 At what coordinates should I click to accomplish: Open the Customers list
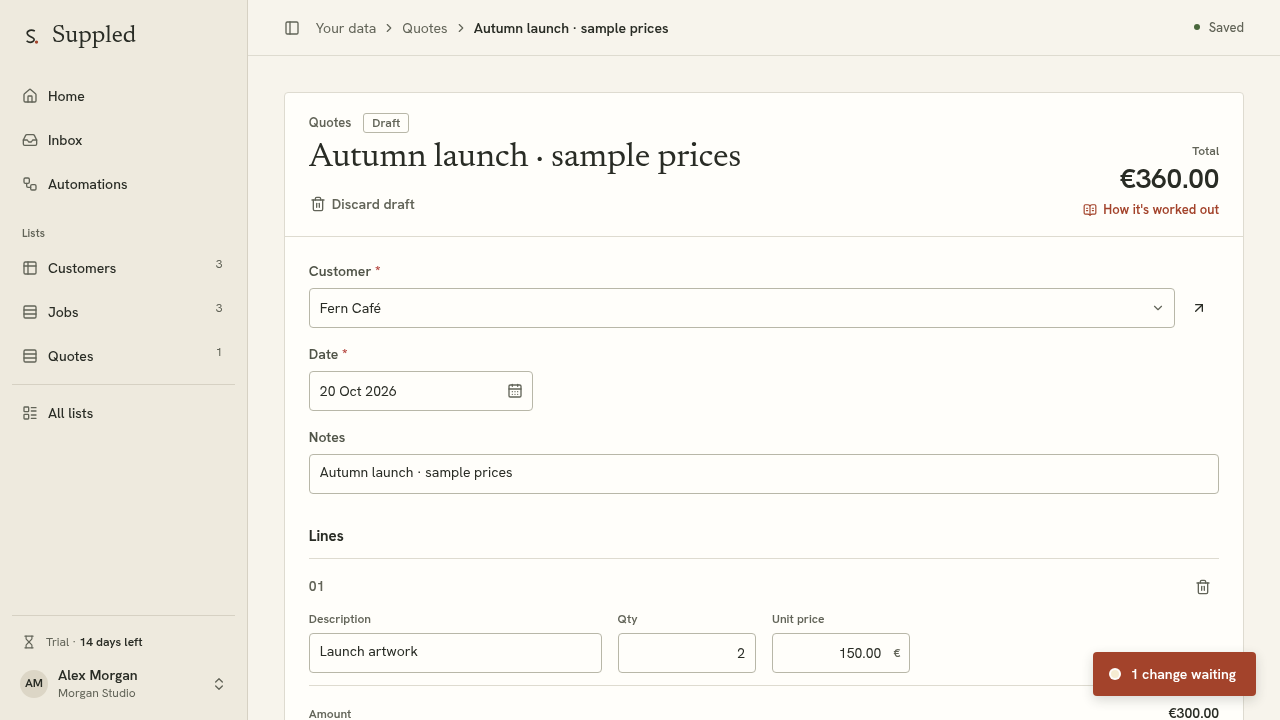coord(123,268)
